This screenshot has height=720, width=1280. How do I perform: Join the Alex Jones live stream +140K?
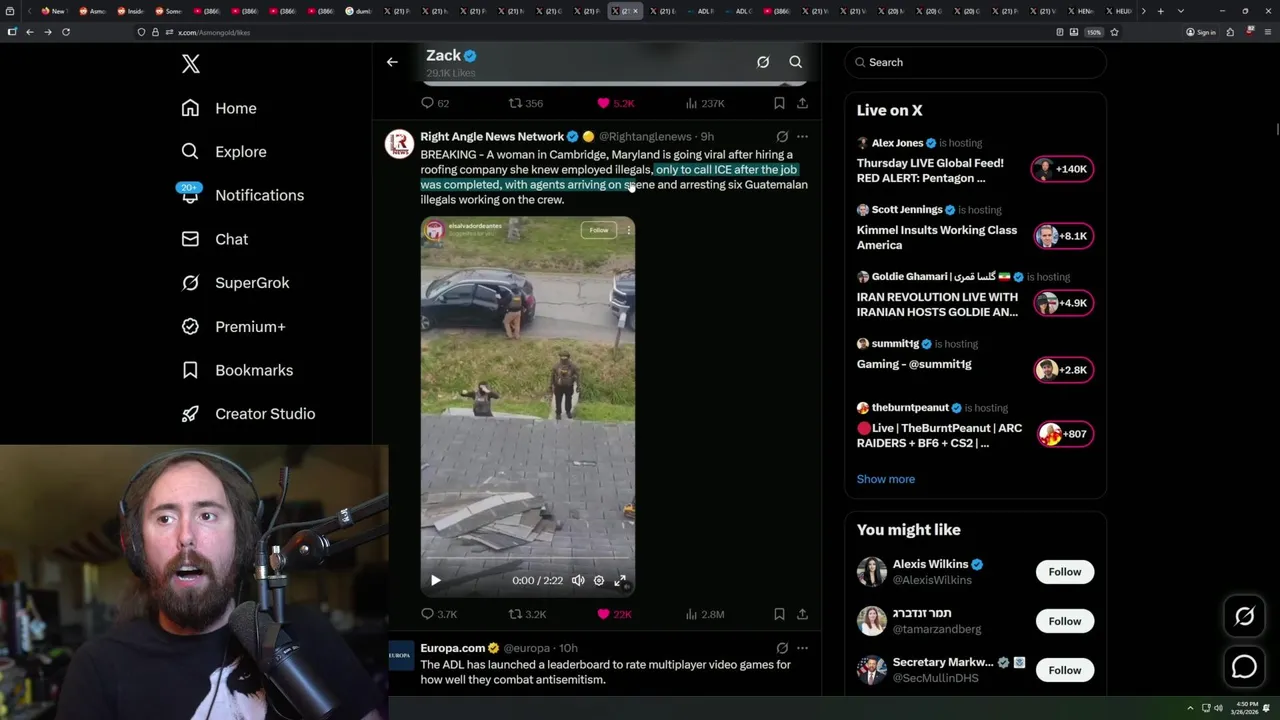(x=1063, y=169)
